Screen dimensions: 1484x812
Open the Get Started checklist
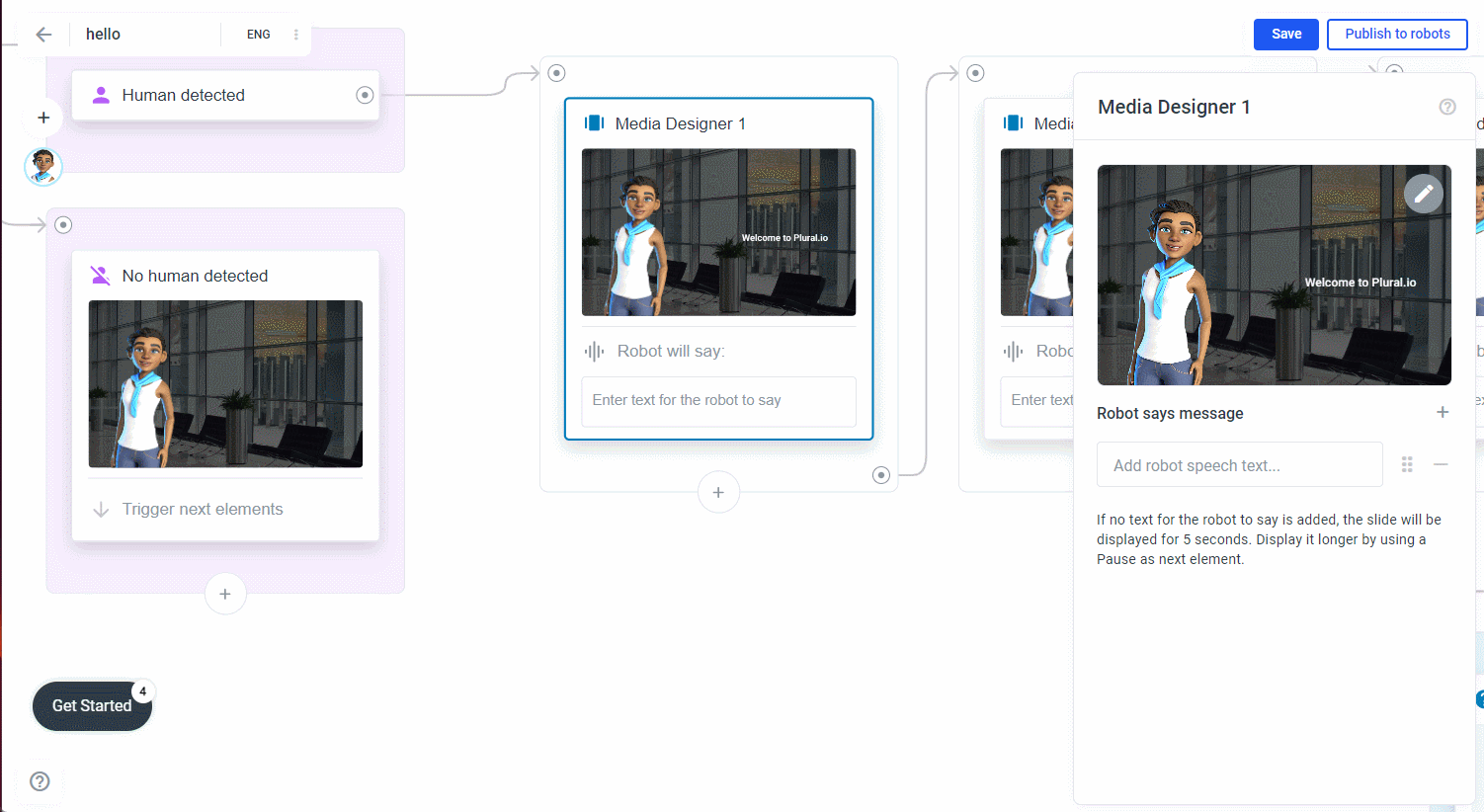92,706
